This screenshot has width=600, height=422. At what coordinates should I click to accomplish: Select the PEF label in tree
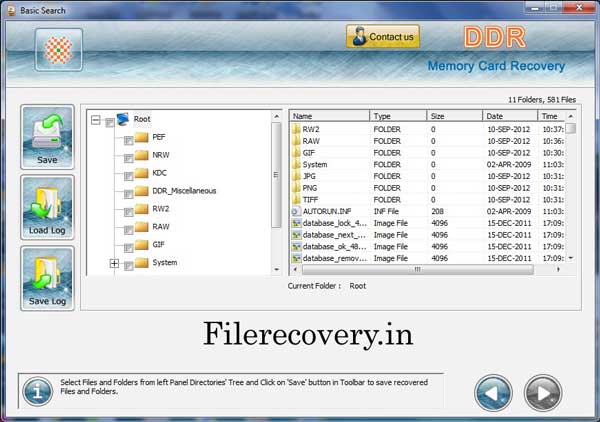(159, 137)
